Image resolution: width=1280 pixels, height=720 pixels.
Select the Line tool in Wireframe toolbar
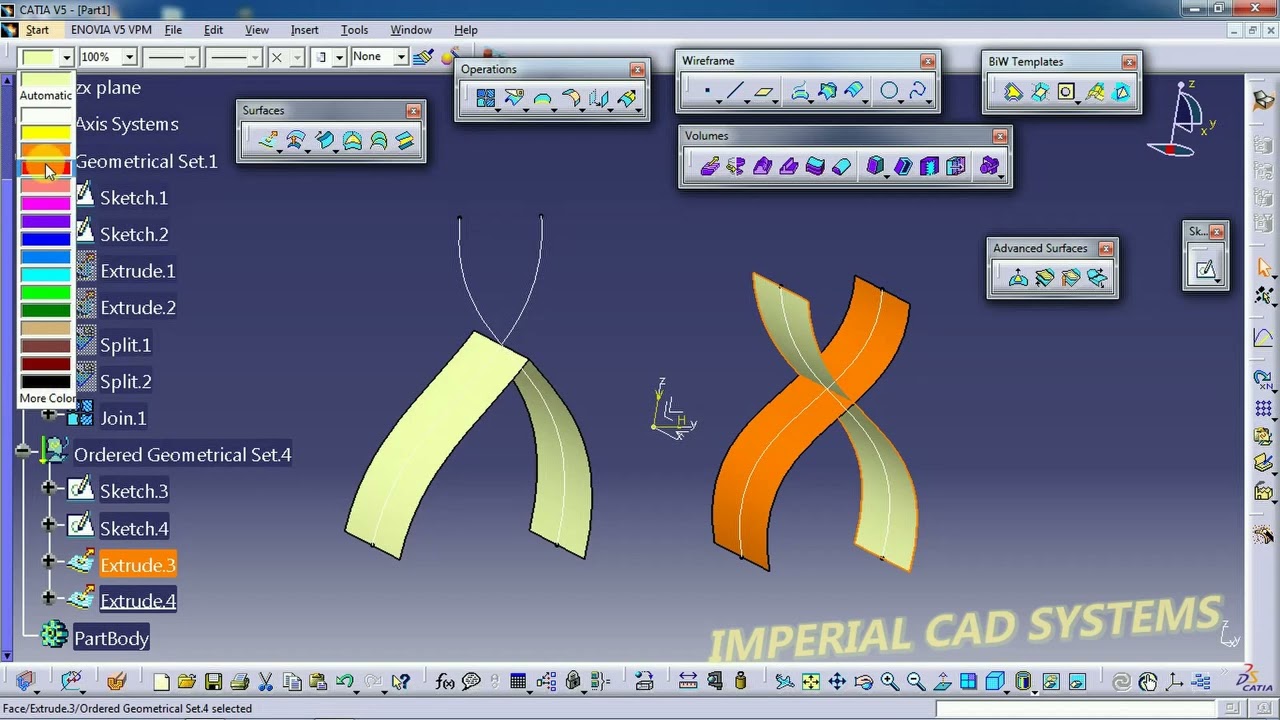pos(735,92)
